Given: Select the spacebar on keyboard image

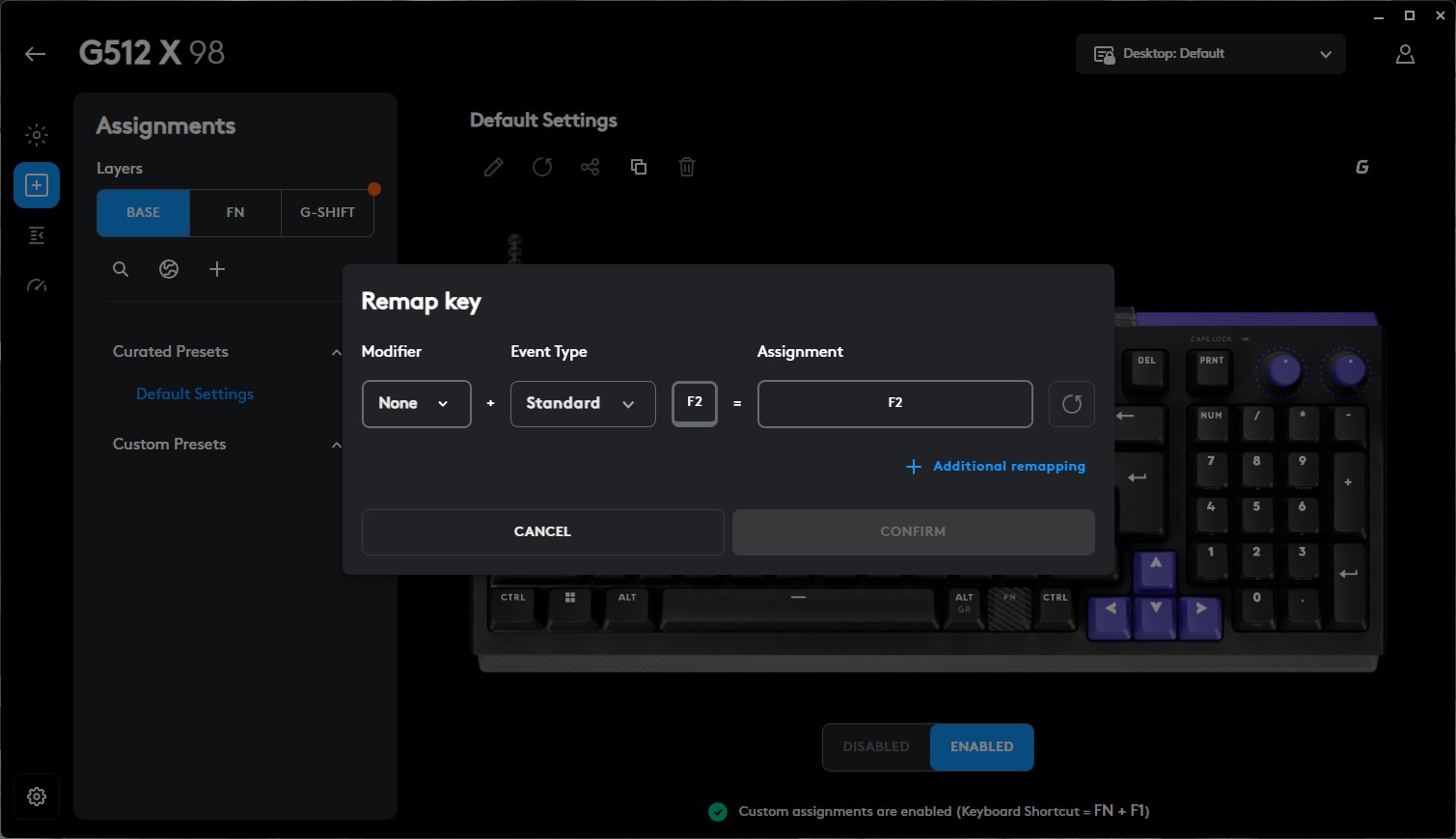Looking at the screenshot, I should (x=798, y=608).
